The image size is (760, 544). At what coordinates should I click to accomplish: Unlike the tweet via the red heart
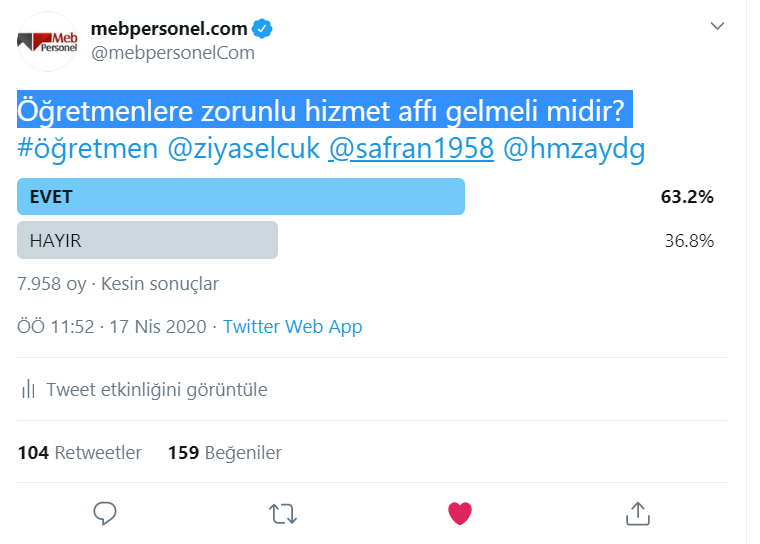point(460,513)
